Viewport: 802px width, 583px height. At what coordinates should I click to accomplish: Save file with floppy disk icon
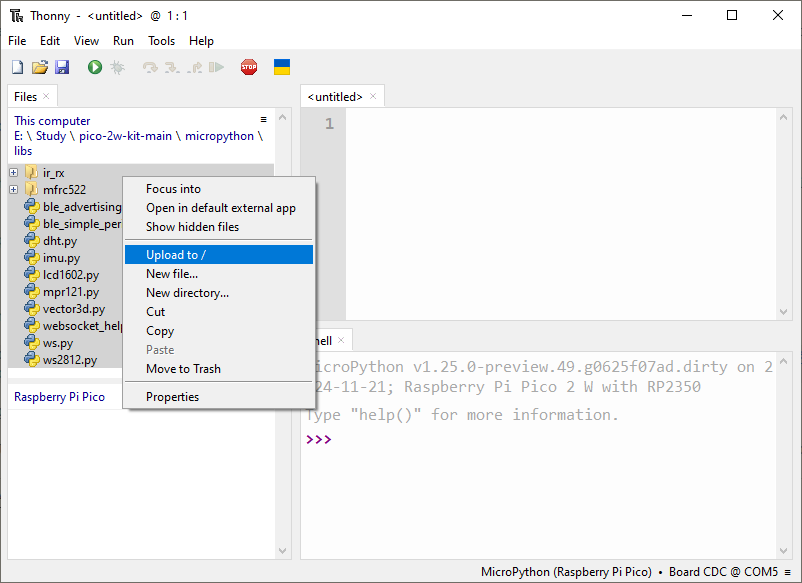coord(62,67)
